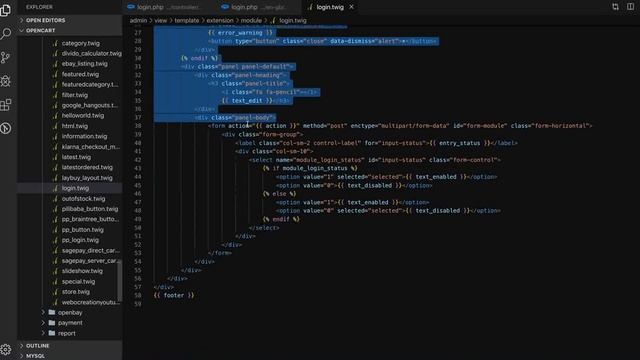Place cursor on '{{ footer }}' code line
This screenshot has width=640, height=360.
point(174,296)
